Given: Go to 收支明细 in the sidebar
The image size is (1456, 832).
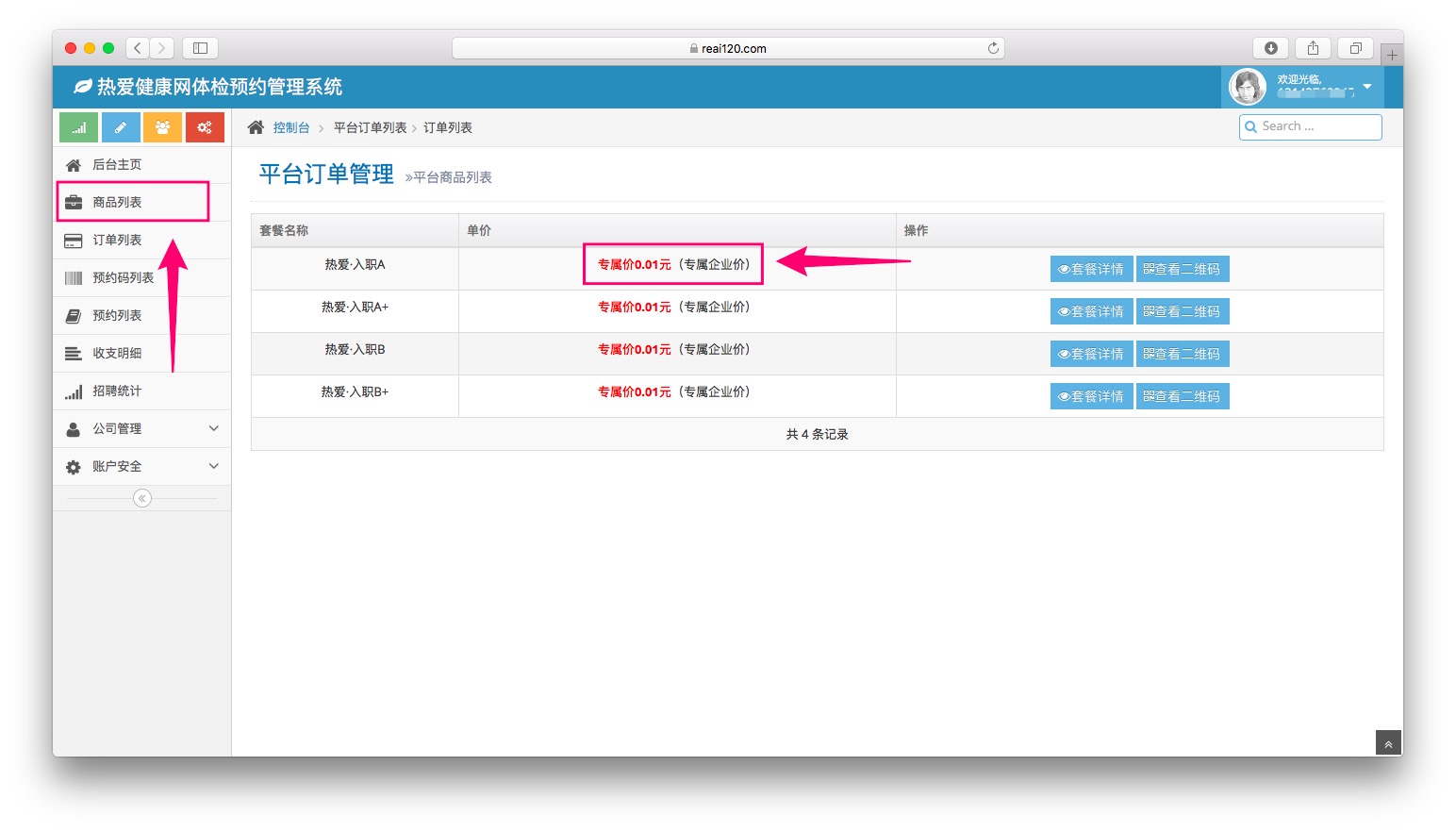Looking at the screenshot, I should (117, 353).
